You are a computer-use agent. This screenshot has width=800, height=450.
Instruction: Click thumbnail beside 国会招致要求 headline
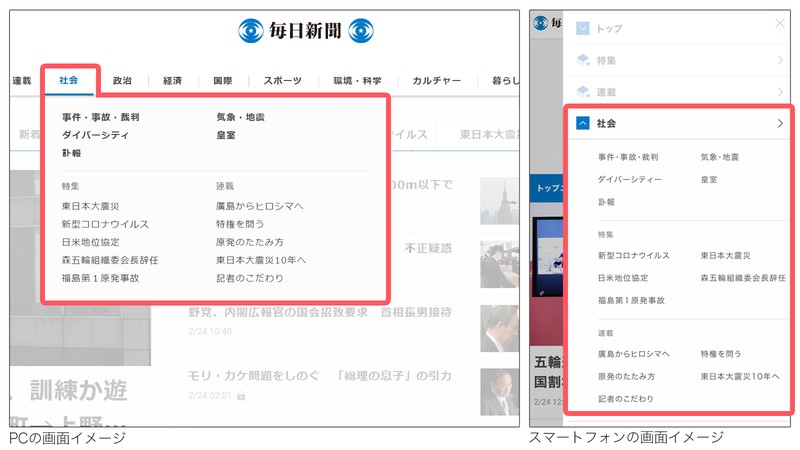tap(499, 328)
